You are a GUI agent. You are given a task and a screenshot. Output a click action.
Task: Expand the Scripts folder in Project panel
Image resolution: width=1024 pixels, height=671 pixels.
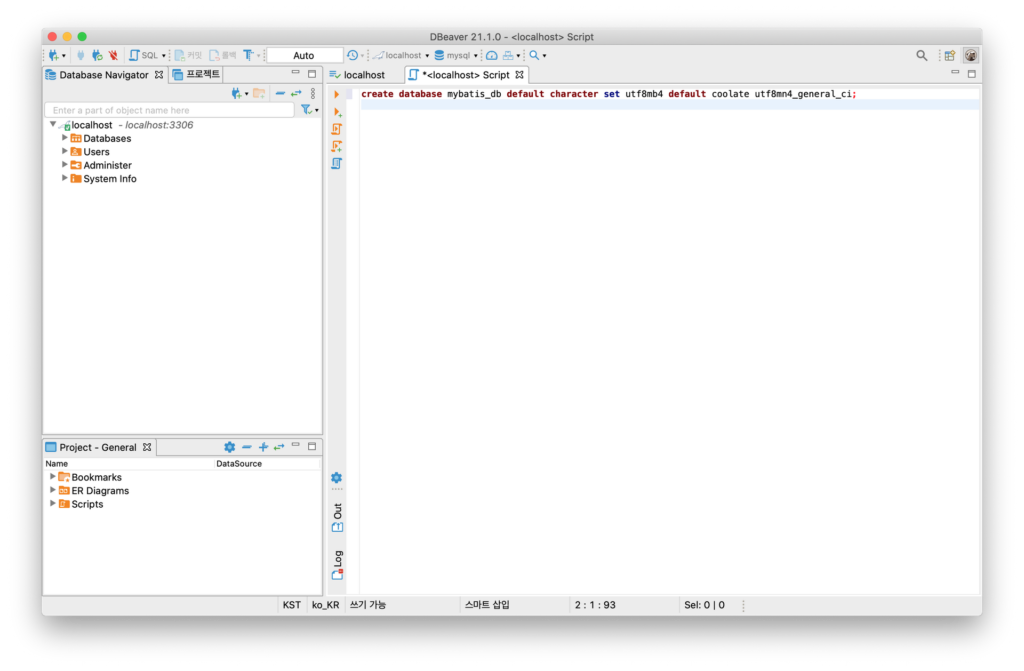tap(53, 504)
